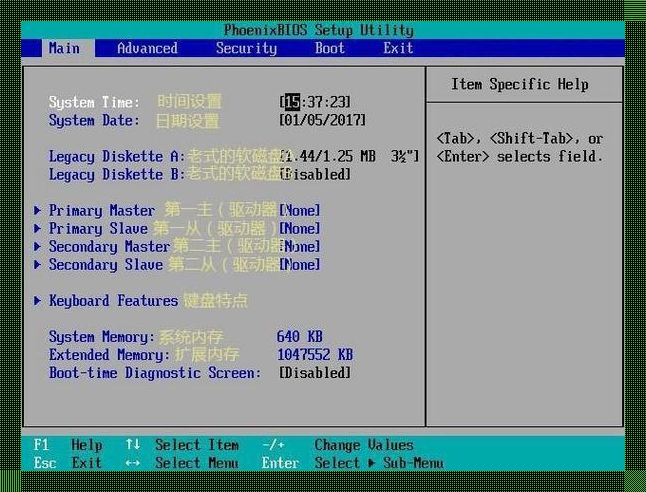Switch to the Advanced tab
The height and width of the screenshot is (492, 646).
(x=147, y=48)
